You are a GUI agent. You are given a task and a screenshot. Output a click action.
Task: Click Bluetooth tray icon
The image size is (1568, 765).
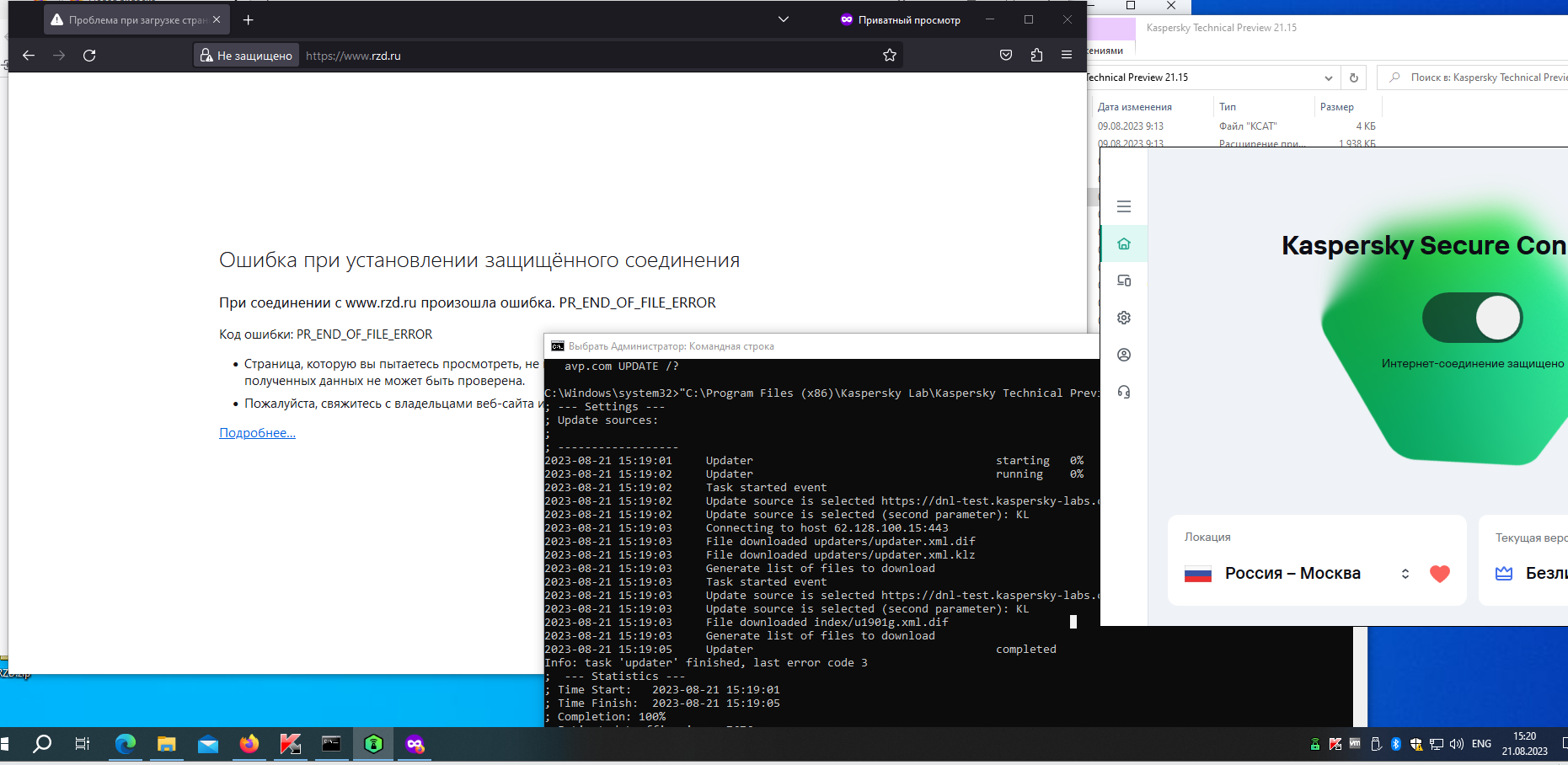1395,744
